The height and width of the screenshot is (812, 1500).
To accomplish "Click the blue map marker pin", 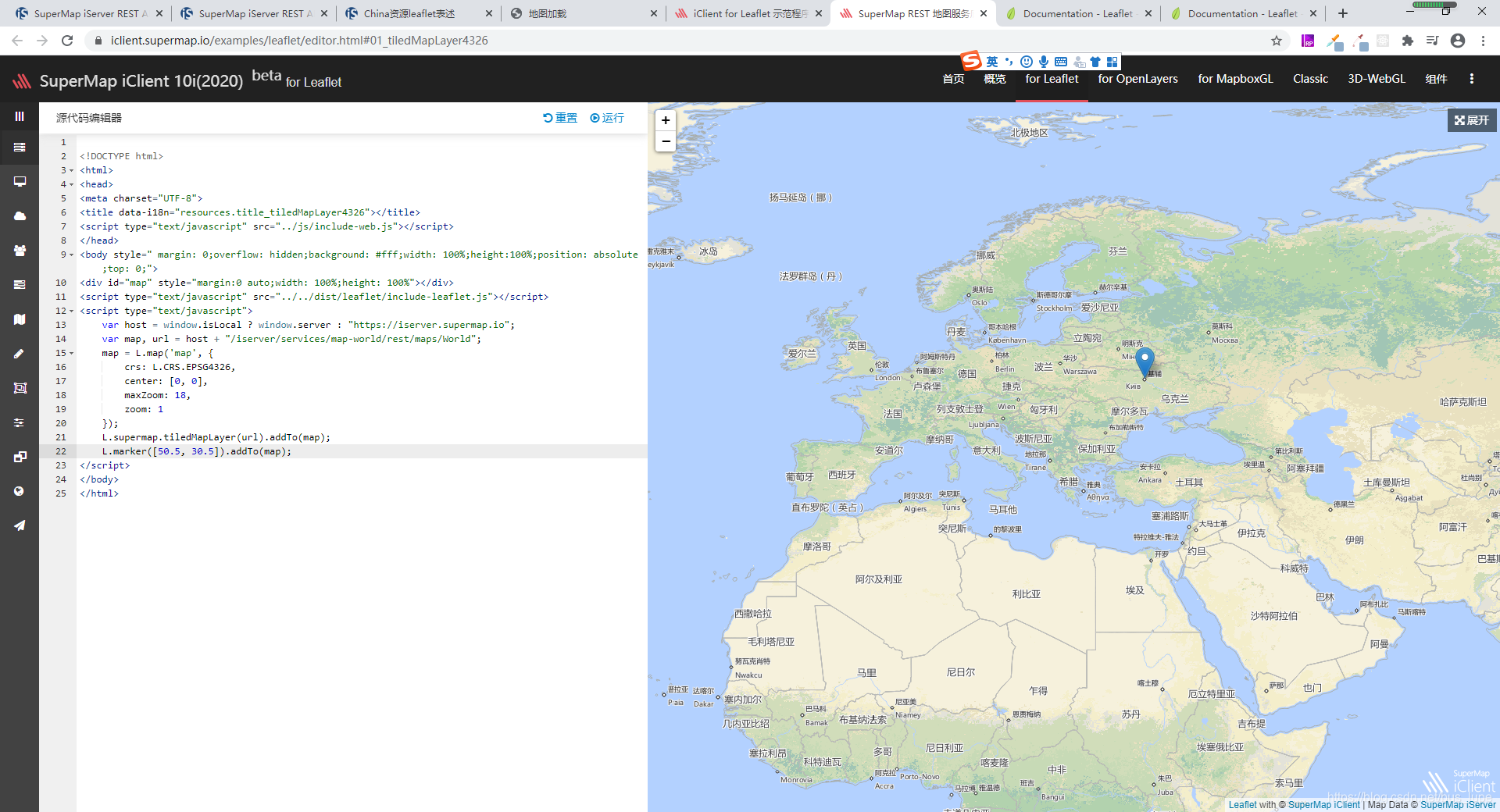I will point(1145,363).
